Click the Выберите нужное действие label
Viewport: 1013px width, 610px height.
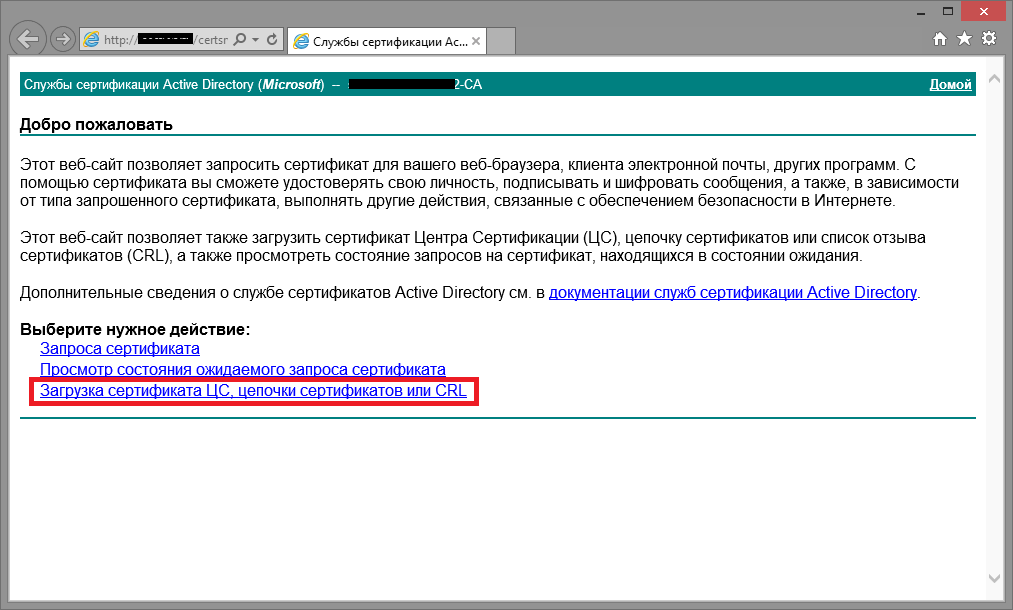[135, 330]
